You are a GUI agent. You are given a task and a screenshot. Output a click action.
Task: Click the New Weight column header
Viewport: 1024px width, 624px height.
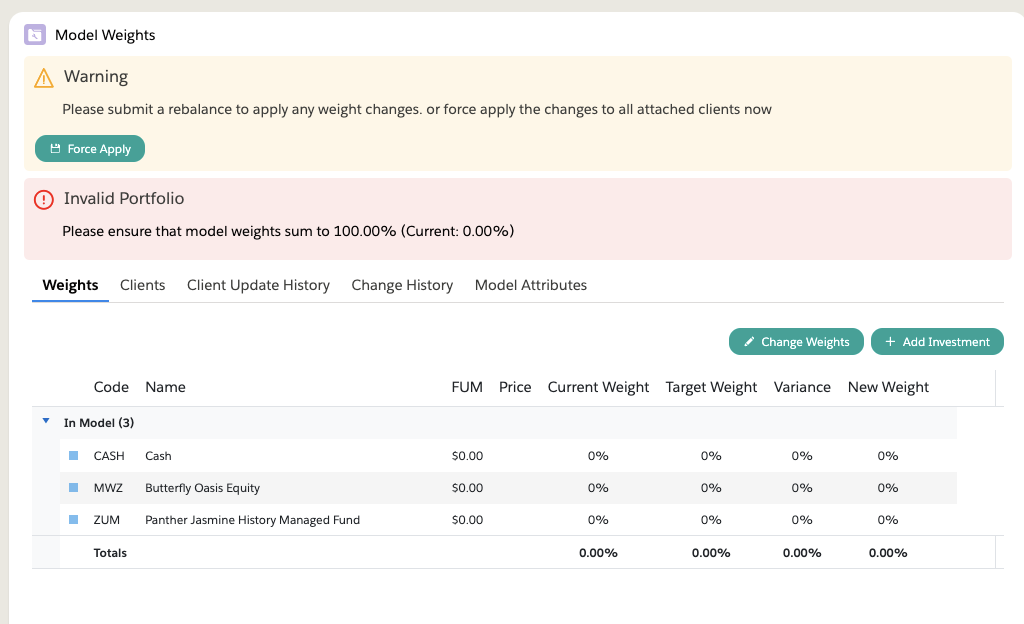tap(888, 387)
